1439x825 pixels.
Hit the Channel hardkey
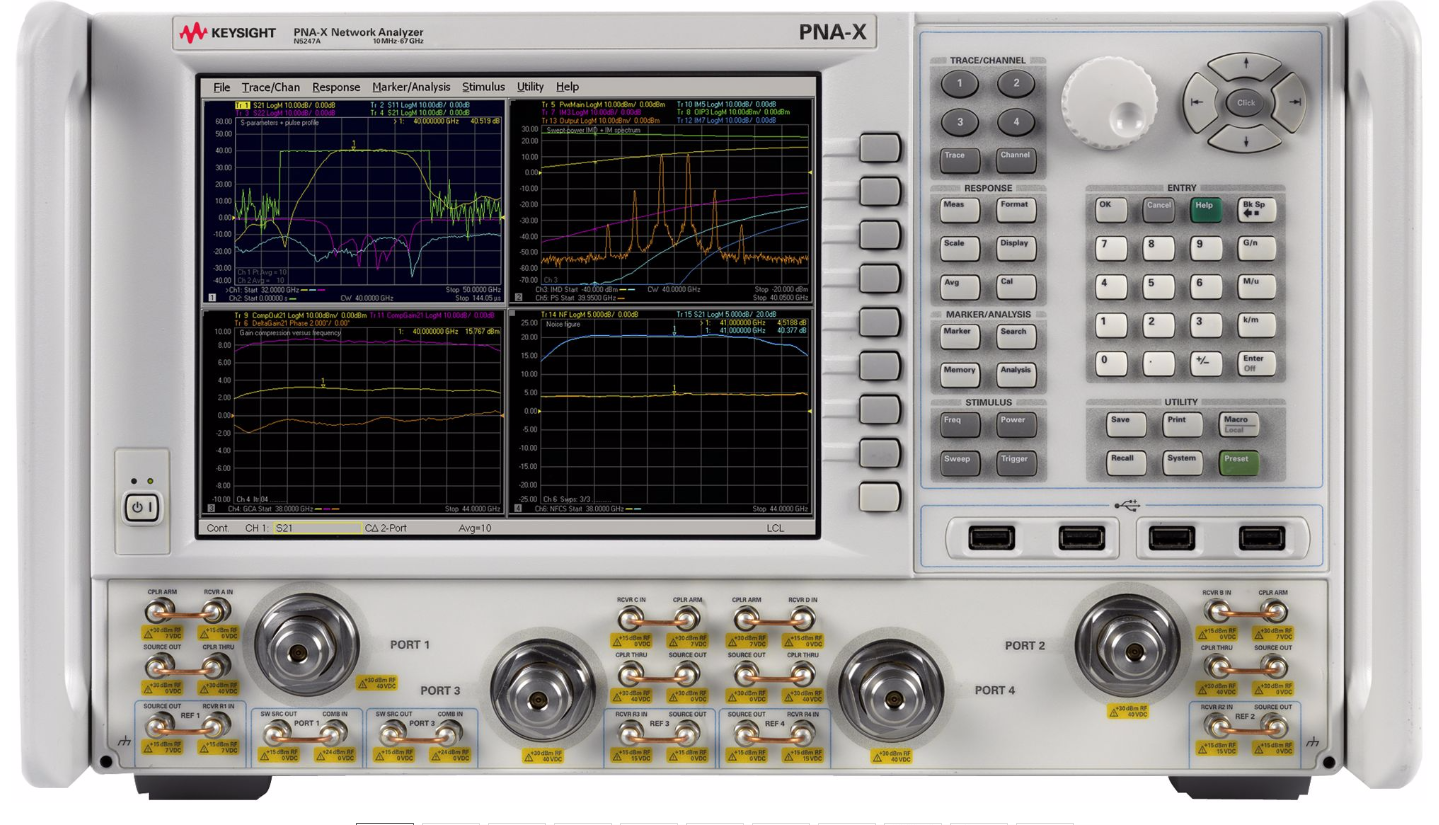(x=1016, y=160)
